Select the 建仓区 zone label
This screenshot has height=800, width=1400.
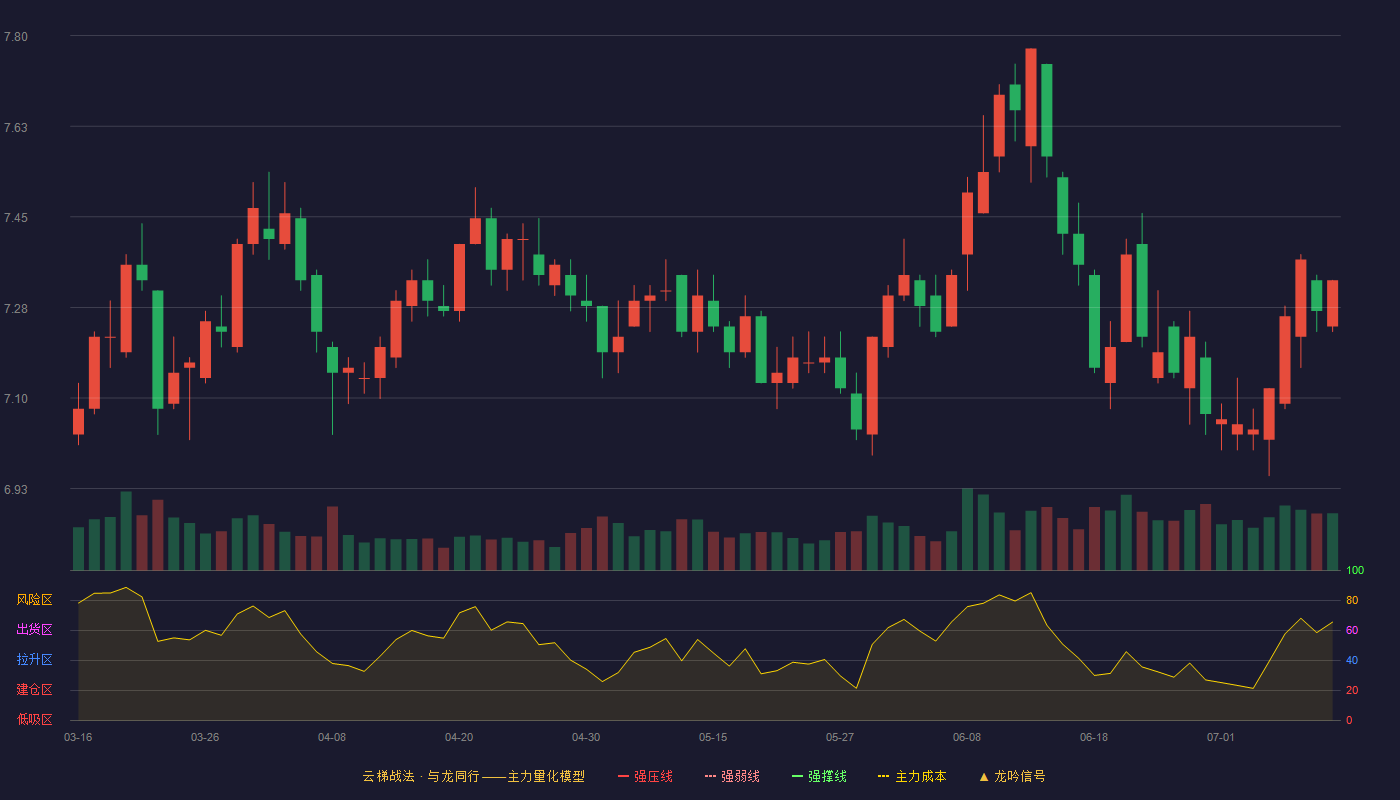pyautogui.click(x=34, y=690)
